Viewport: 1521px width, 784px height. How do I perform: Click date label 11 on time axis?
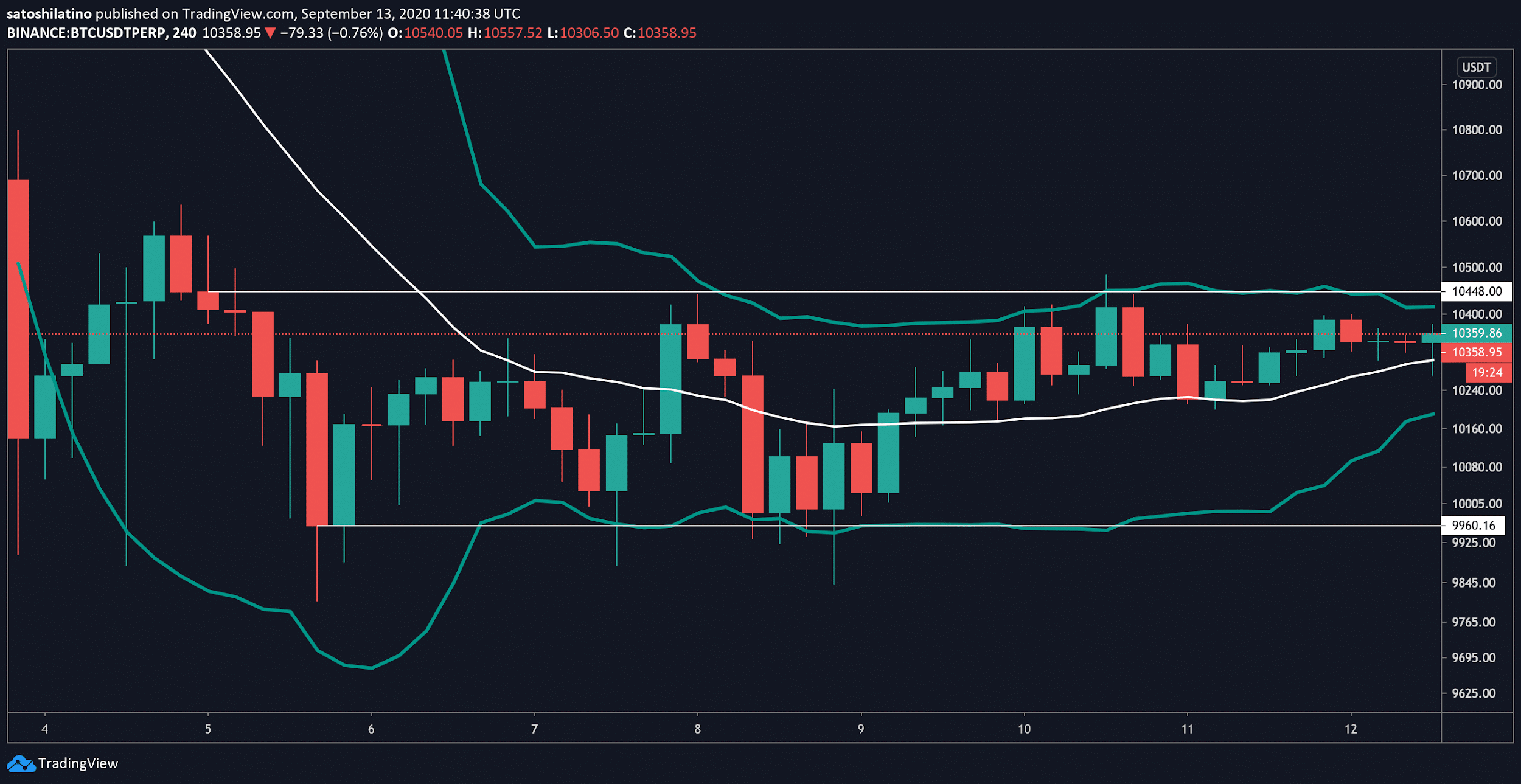click(1187, 729)
